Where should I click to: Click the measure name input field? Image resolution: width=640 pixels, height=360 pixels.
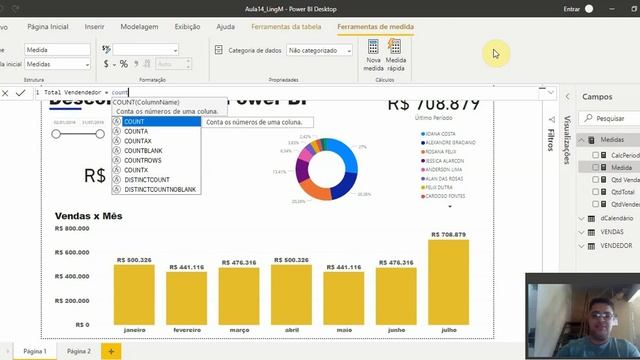click(x=58, y=50)
